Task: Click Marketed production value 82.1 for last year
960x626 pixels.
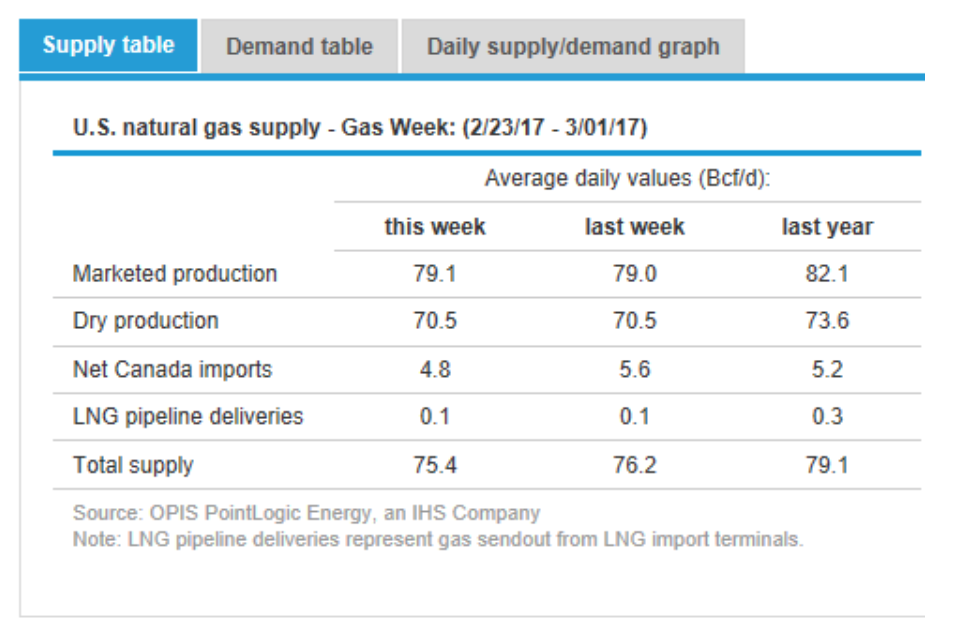Action: pyautogui.click(x=826, y=274)
